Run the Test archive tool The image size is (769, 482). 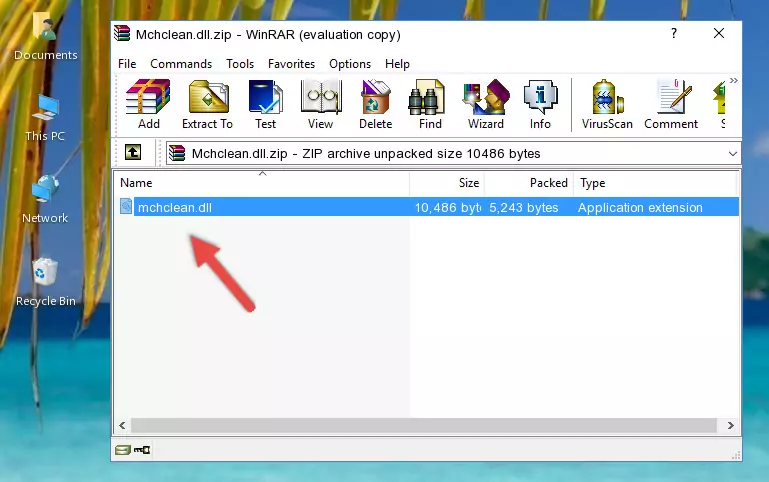coord(265,104)
